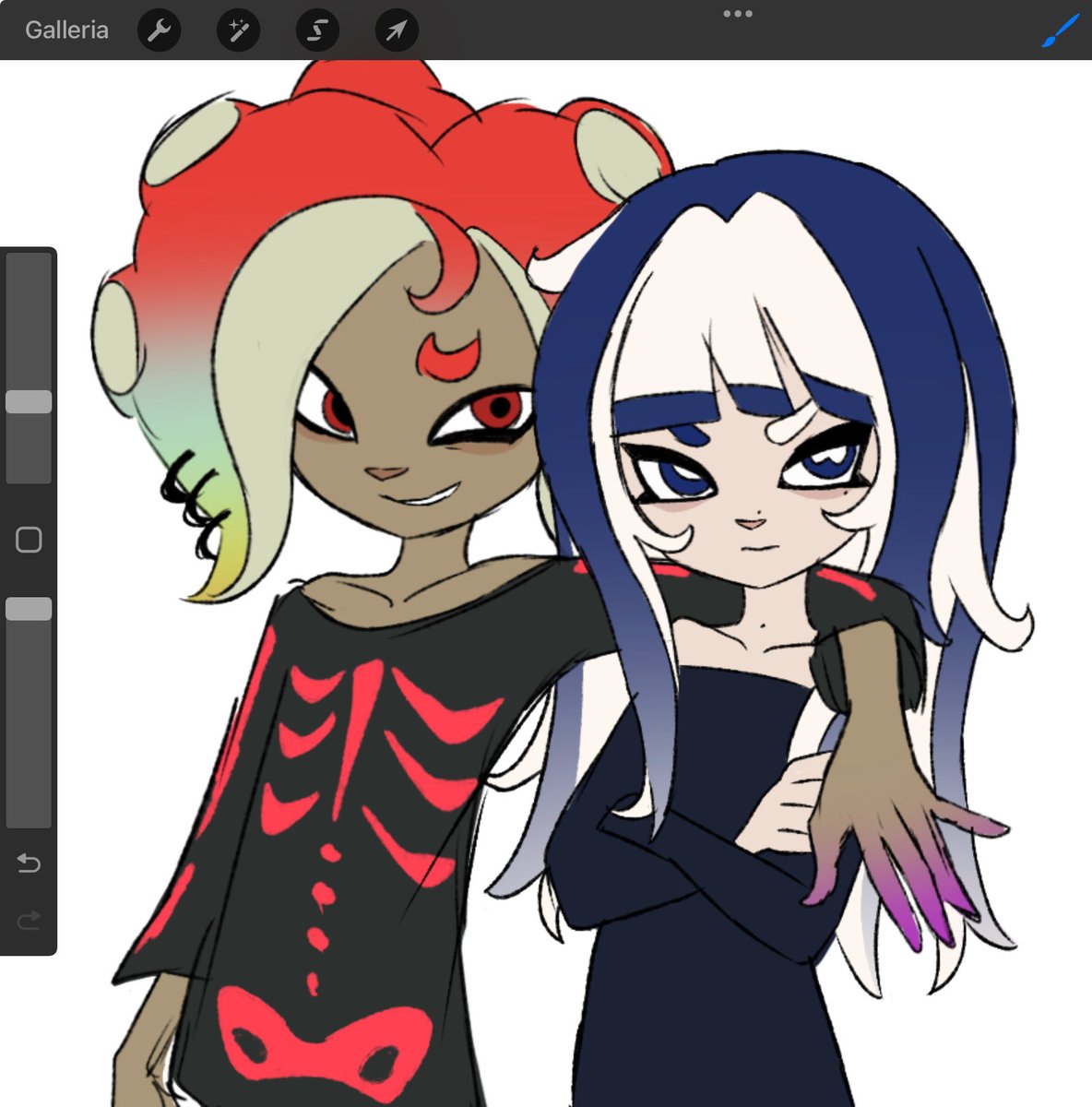1092x1107 pixels.
Task: Activate the Transform arrow tool
Action: [397, 31]
